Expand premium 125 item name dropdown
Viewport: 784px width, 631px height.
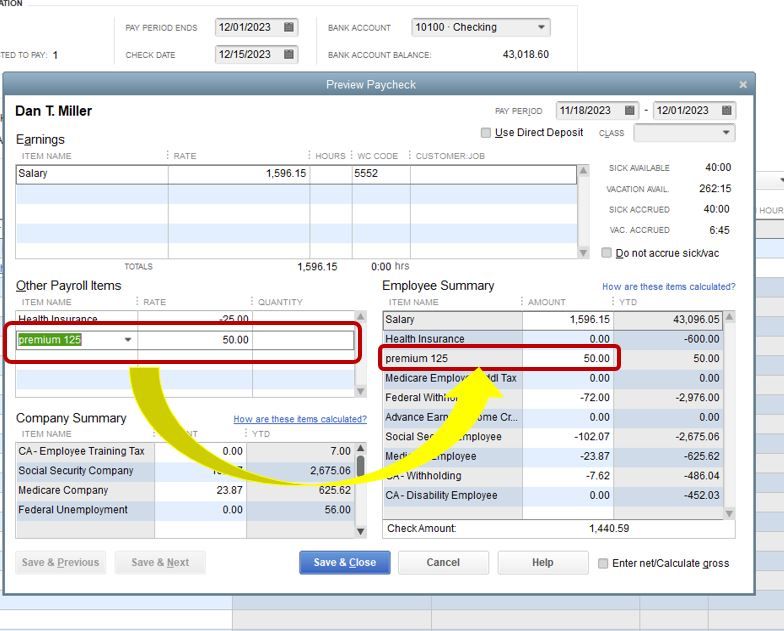pos(128,340)
